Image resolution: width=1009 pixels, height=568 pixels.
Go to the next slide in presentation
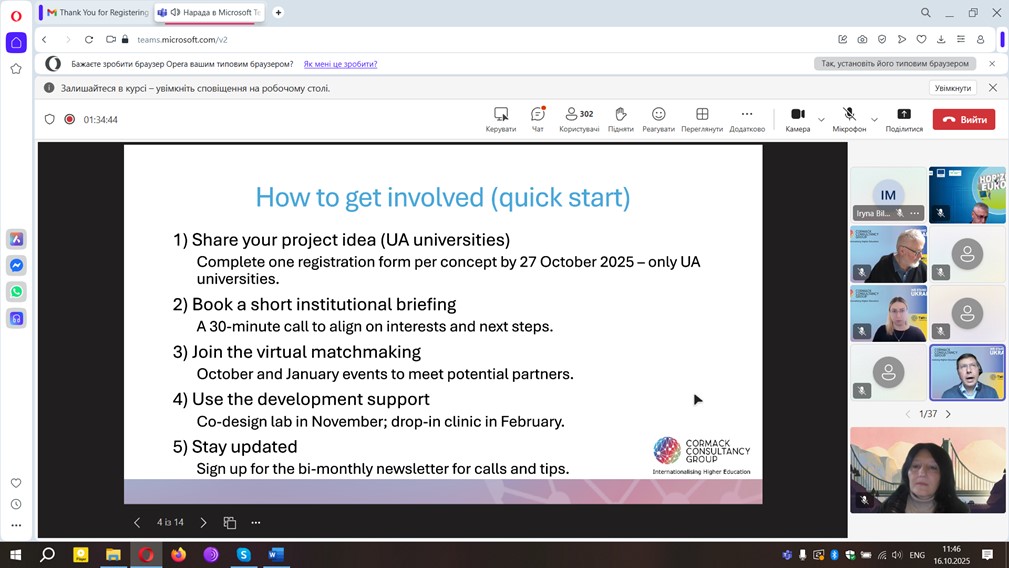tap(203, 523)
